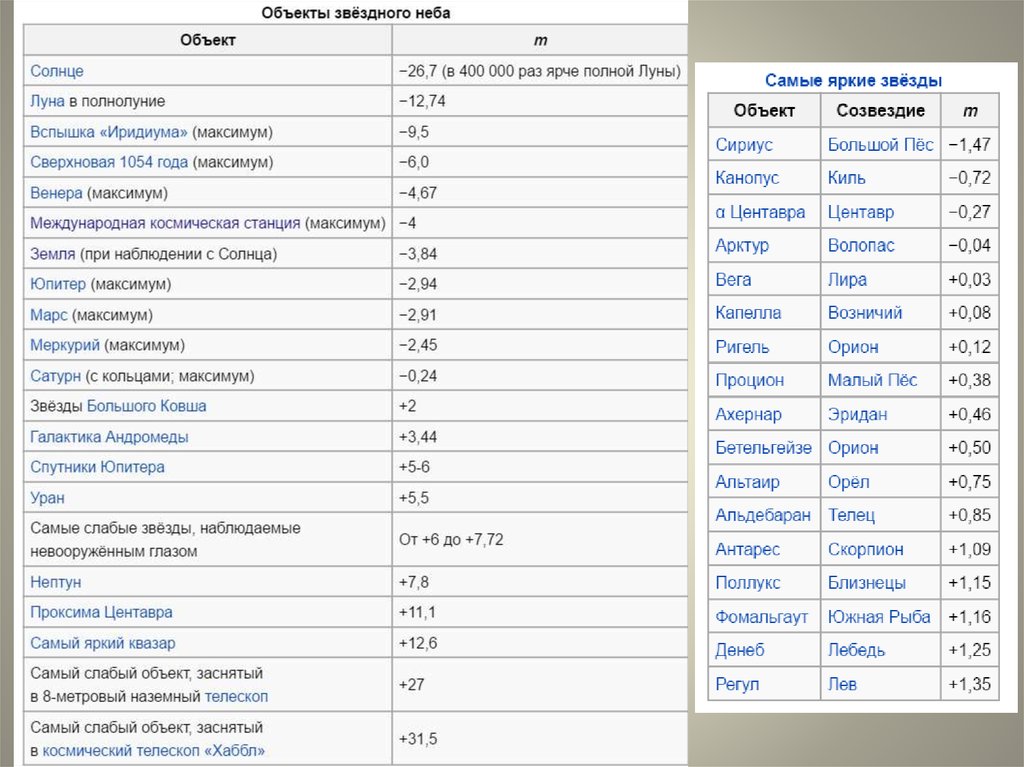The image size is (1024, 767).
Task: Open the Киль constellation link
Action: click(x=846, y=178)
